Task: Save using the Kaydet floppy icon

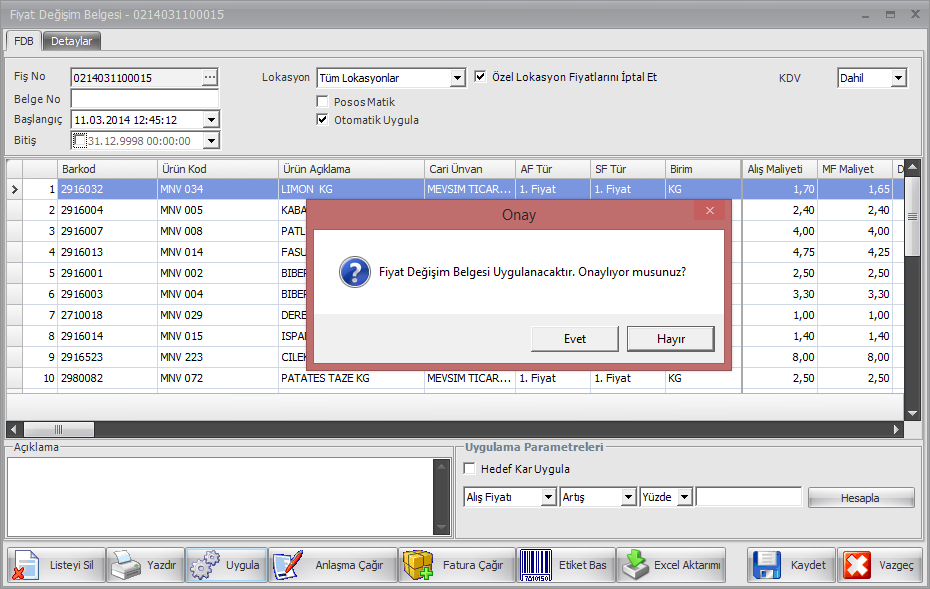Action: click(x=767, y=566)
